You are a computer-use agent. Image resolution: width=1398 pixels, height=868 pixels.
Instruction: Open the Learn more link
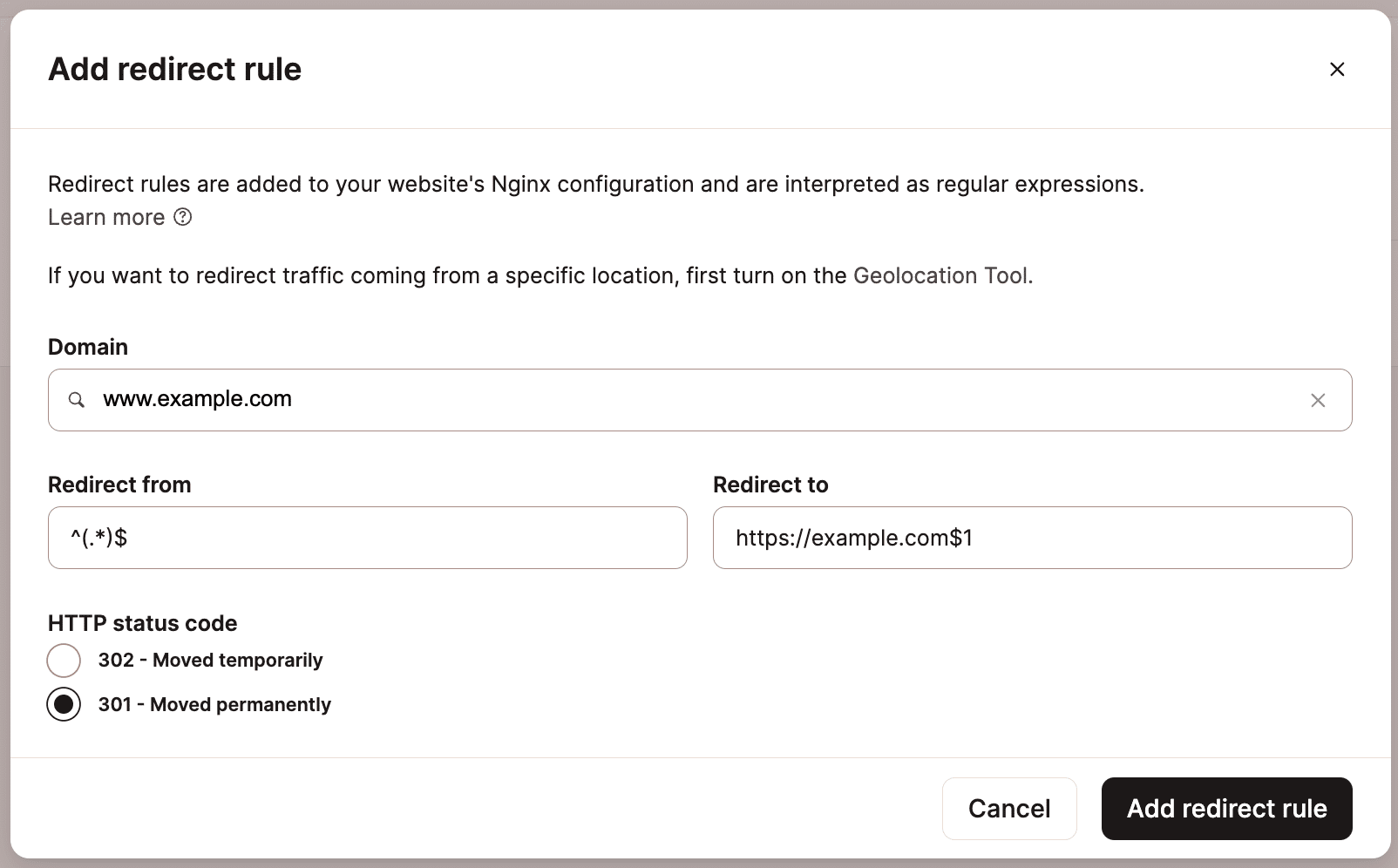pos(105,217)
